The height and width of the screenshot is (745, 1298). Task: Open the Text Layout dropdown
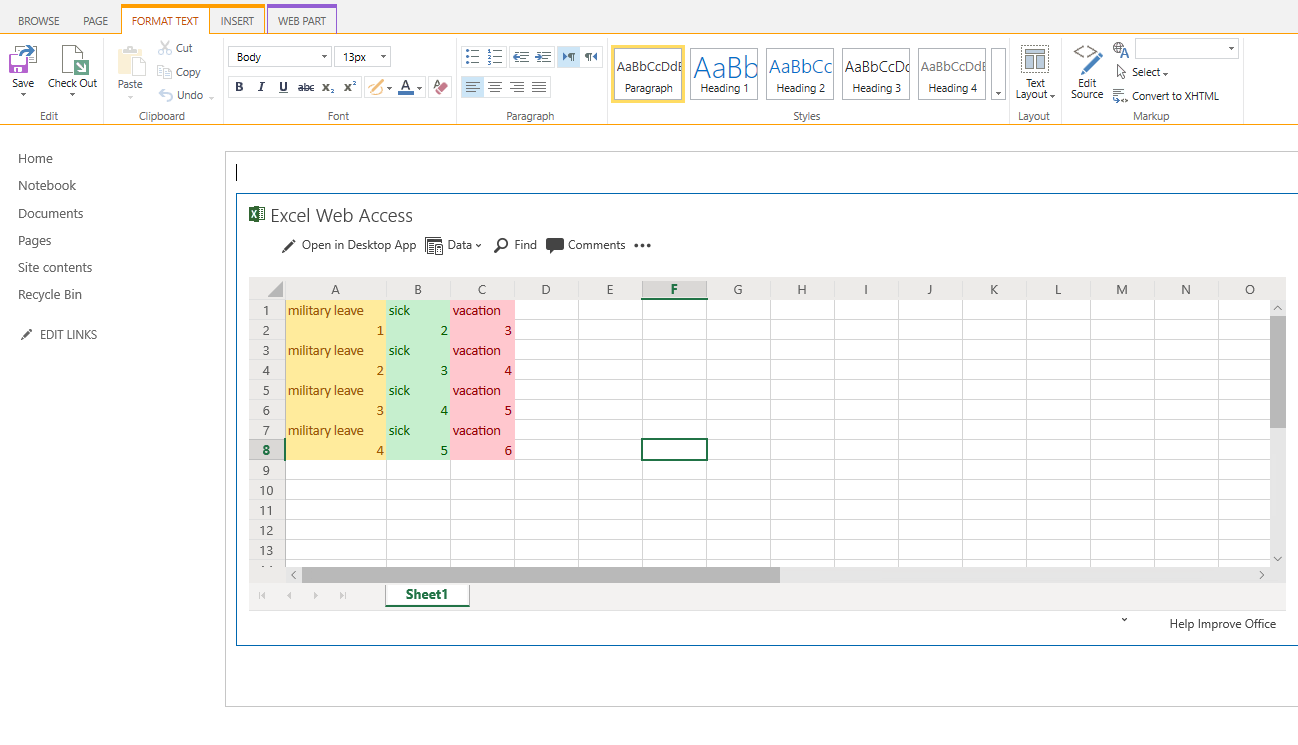click(1035, 73)
